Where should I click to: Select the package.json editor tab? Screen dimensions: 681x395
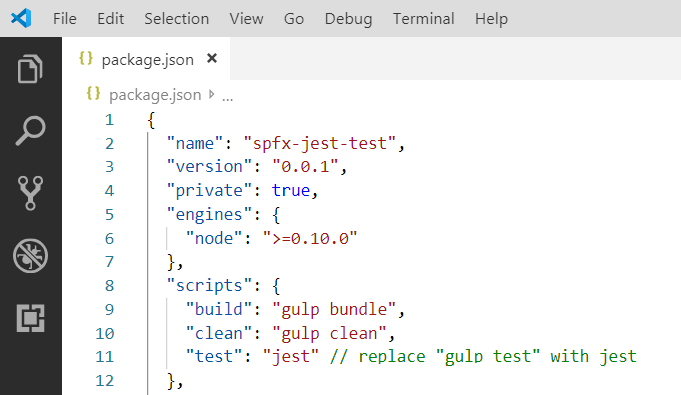[x=146, y=59]
